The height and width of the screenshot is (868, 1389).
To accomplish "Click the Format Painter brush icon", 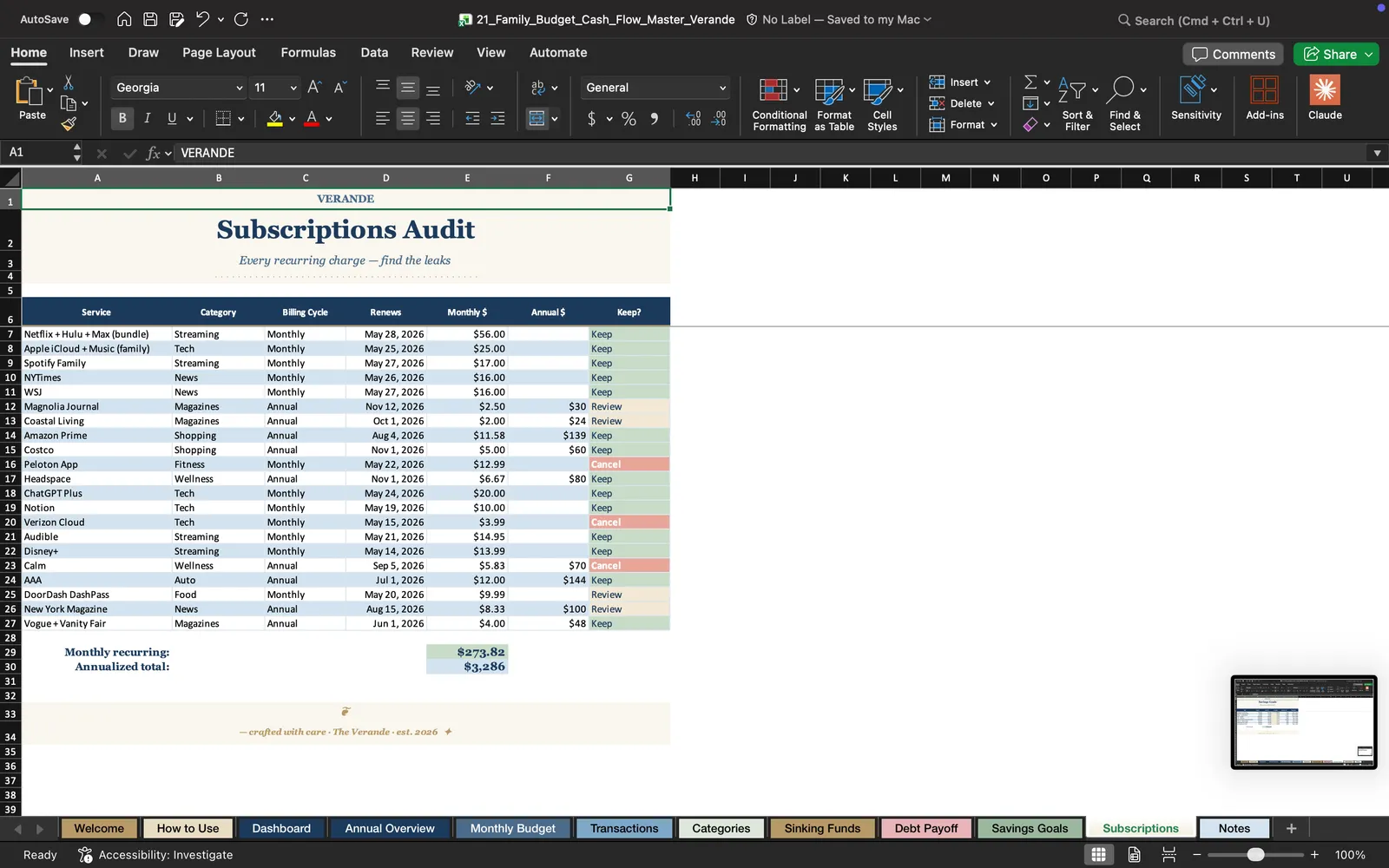I will 69,124.
